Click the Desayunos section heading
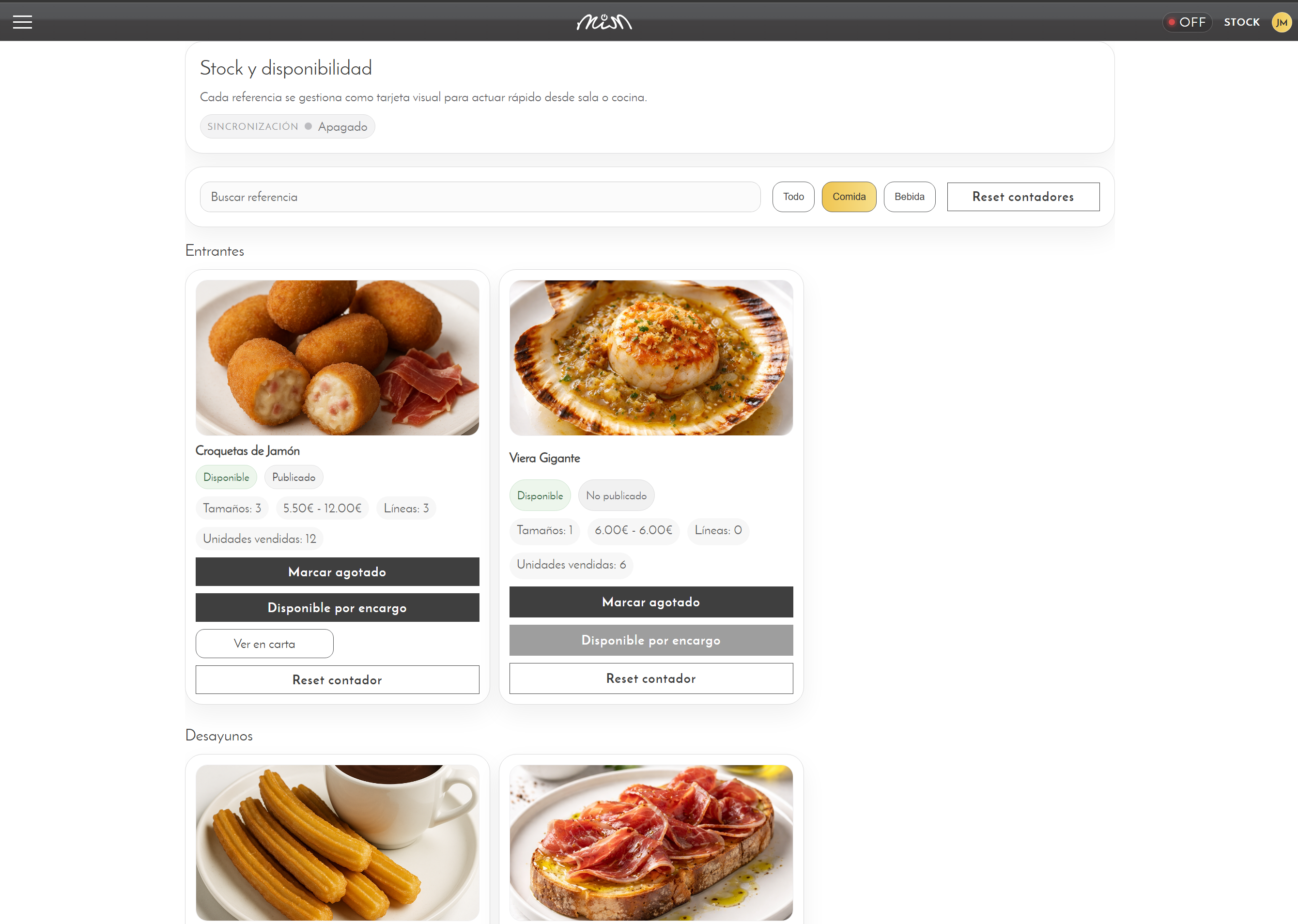The height and width of the screenshot is (924, 1298). (219, 736)
